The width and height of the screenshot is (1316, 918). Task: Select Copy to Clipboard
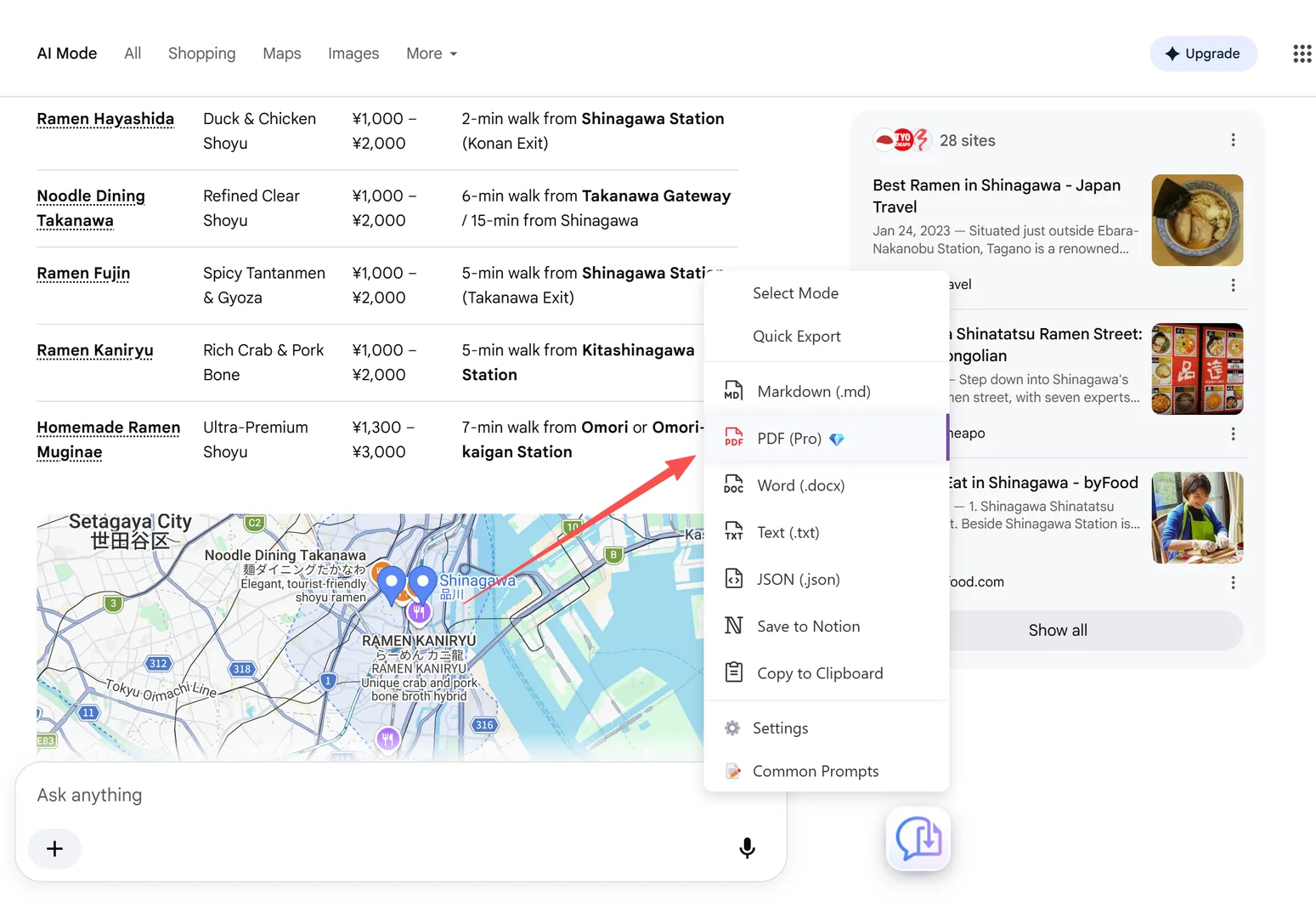(826, 672)
